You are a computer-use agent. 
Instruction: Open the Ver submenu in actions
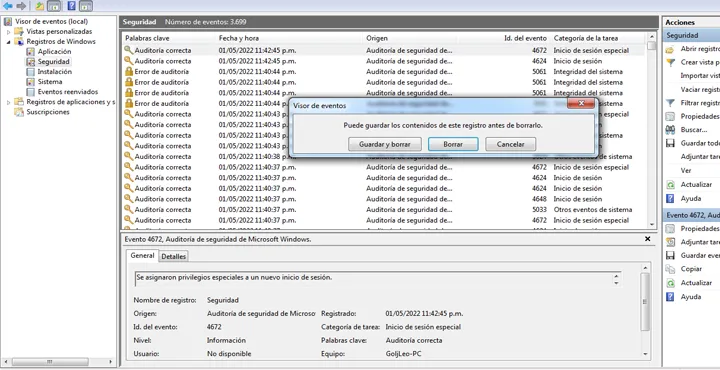(686, 170)
